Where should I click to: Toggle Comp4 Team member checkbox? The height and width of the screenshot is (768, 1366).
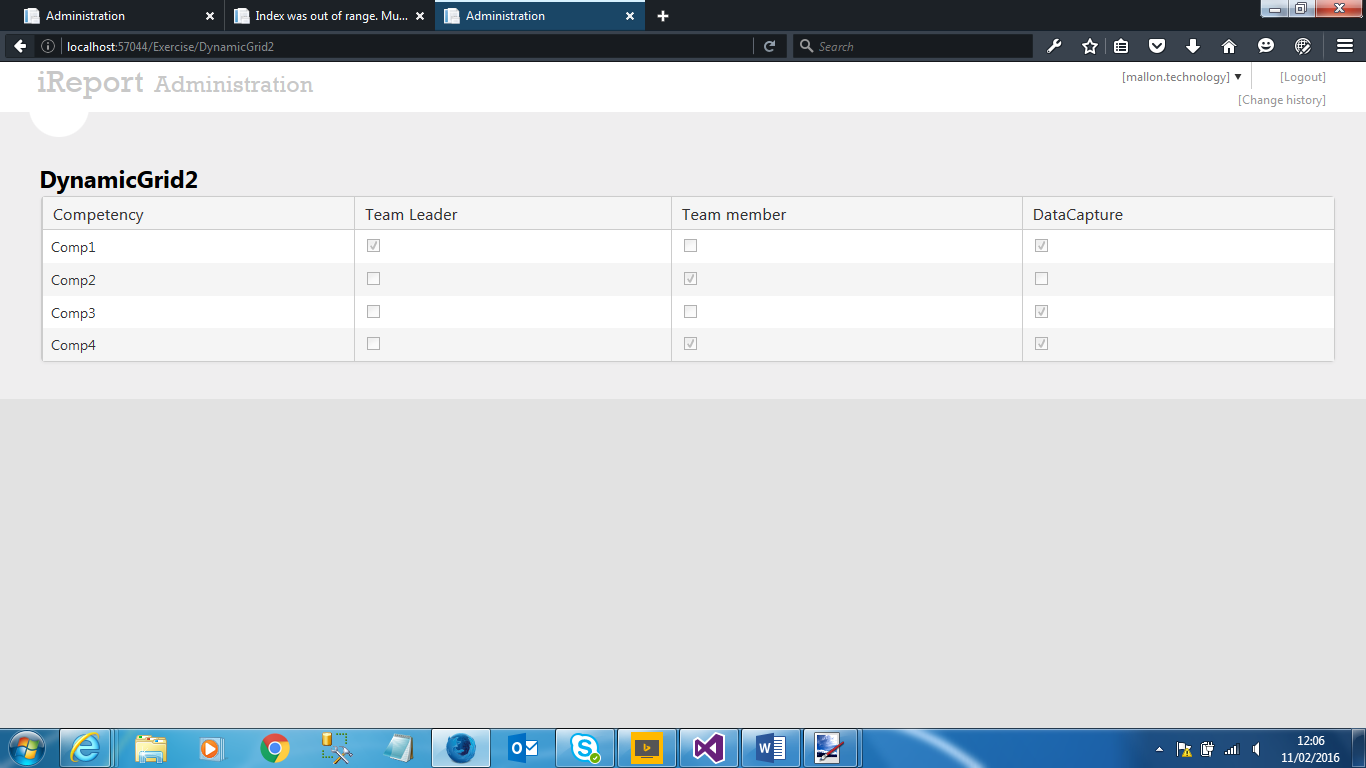[x=690, y=343]
